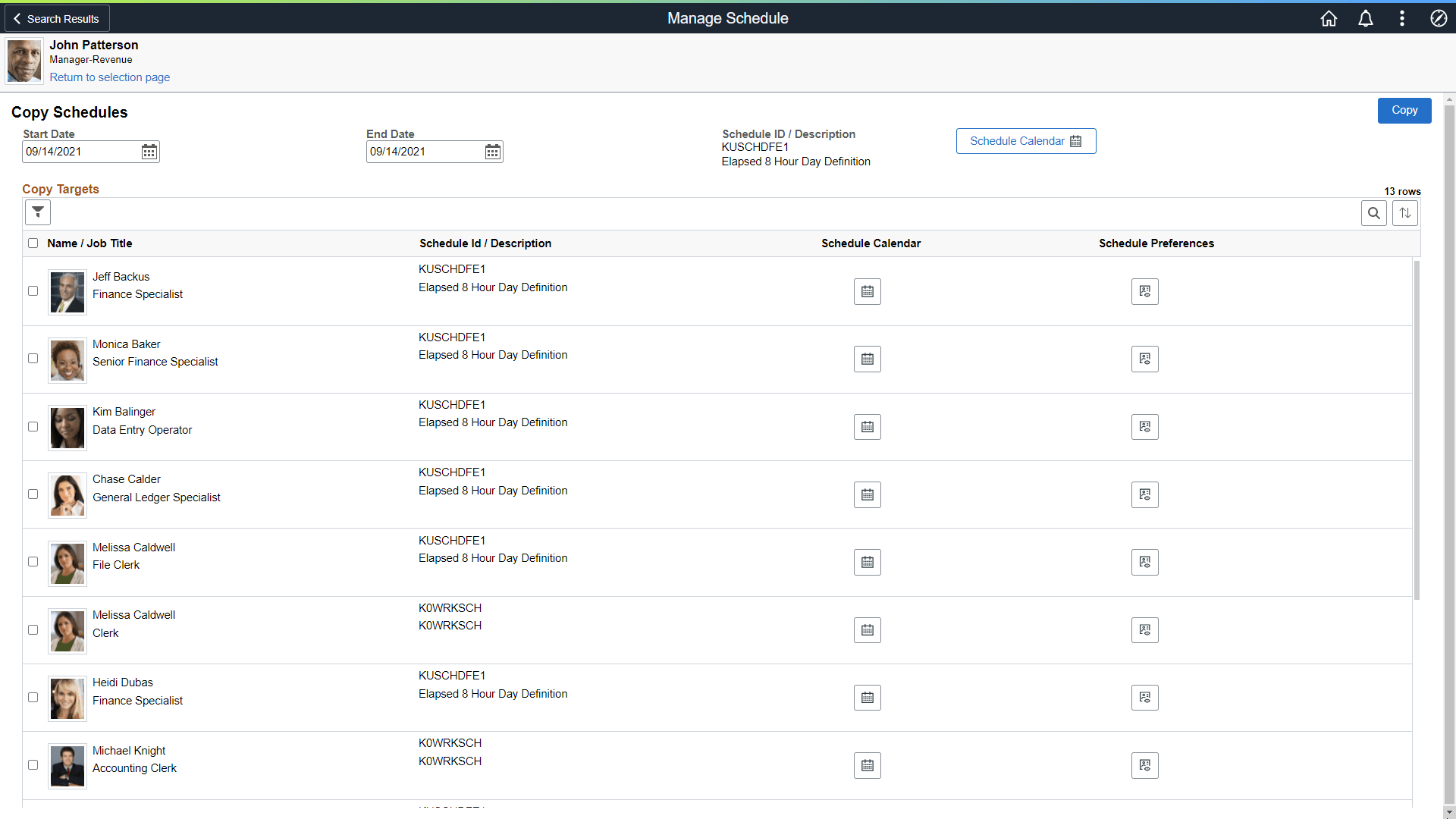Screen dimensions: 1456x819
Task: Open the filter options for Copy Targets
Action: click(x=37, y=212)
